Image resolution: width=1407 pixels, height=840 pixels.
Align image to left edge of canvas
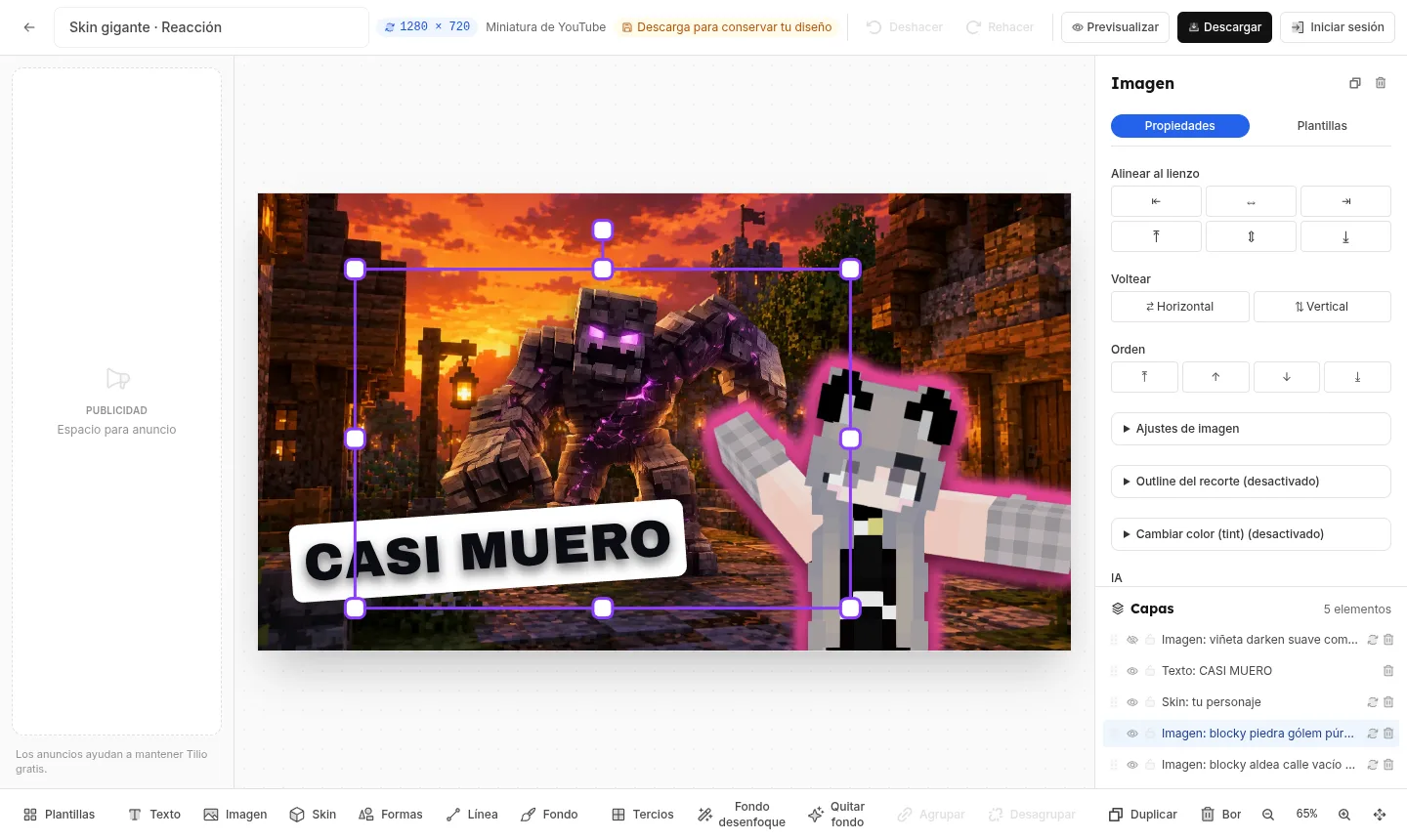point(1156,201)
